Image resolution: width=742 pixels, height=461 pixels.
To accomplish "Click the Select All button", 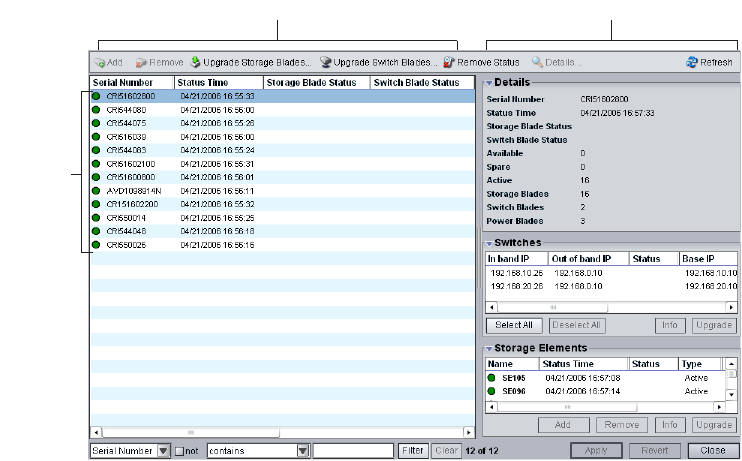I will pyautogui.click(x=514, y=325).
